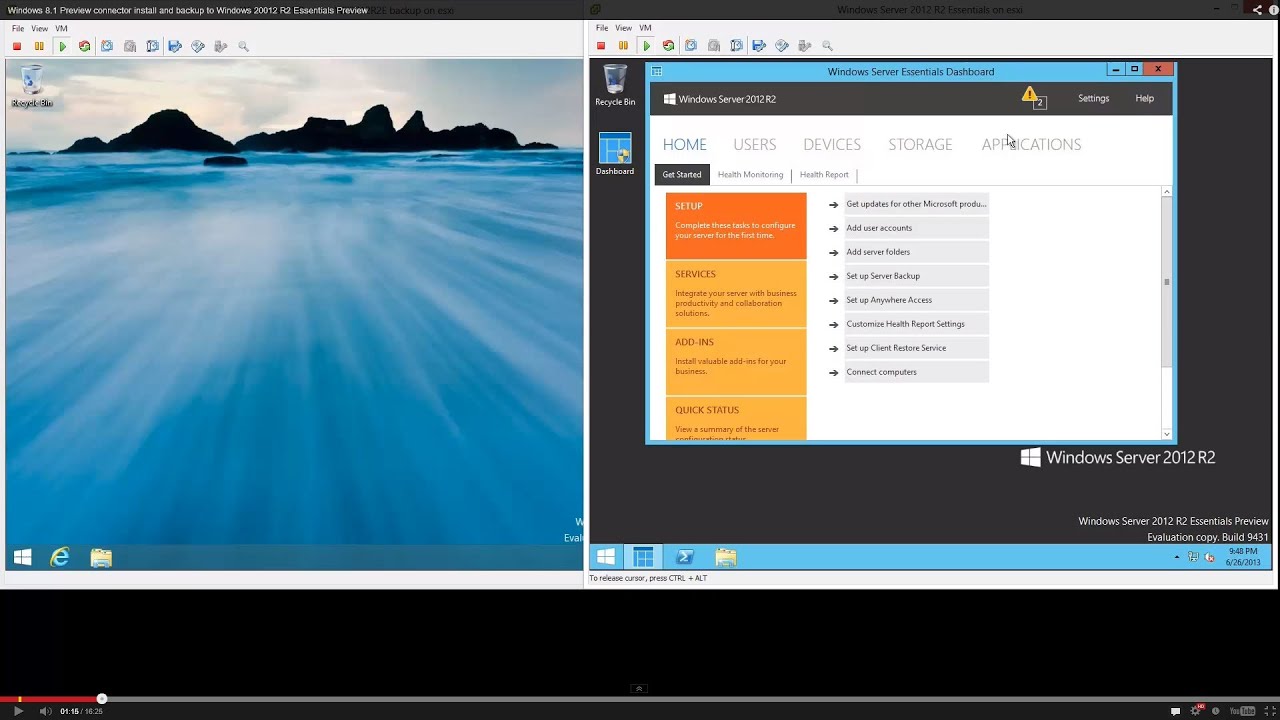1280x720 pixels.
Task: Open View menu in right VM console
Action: (623, 28)
